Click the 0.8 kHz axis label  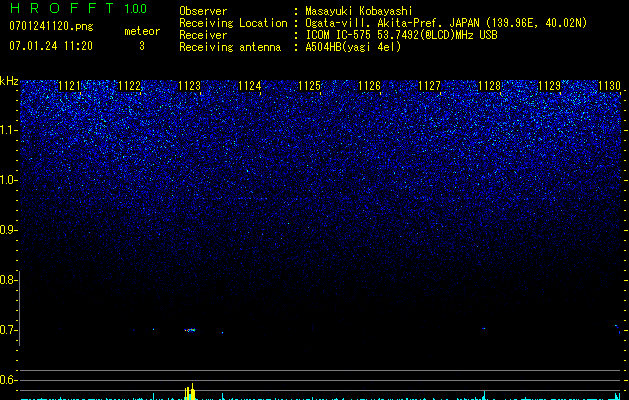click(x=8, y=280)
